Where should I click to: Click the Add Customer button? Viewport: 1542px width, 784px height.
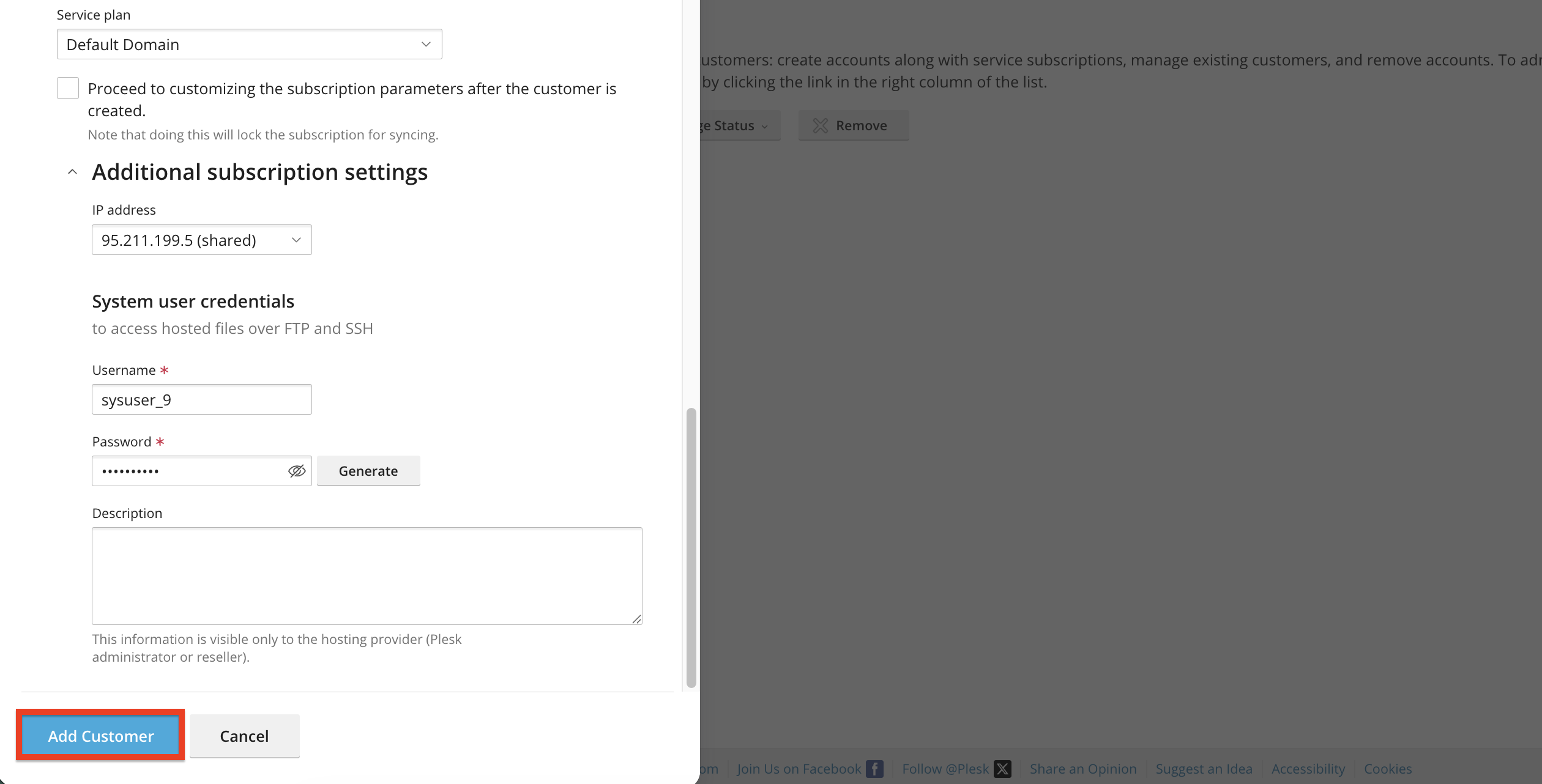(x=101, y=736)
